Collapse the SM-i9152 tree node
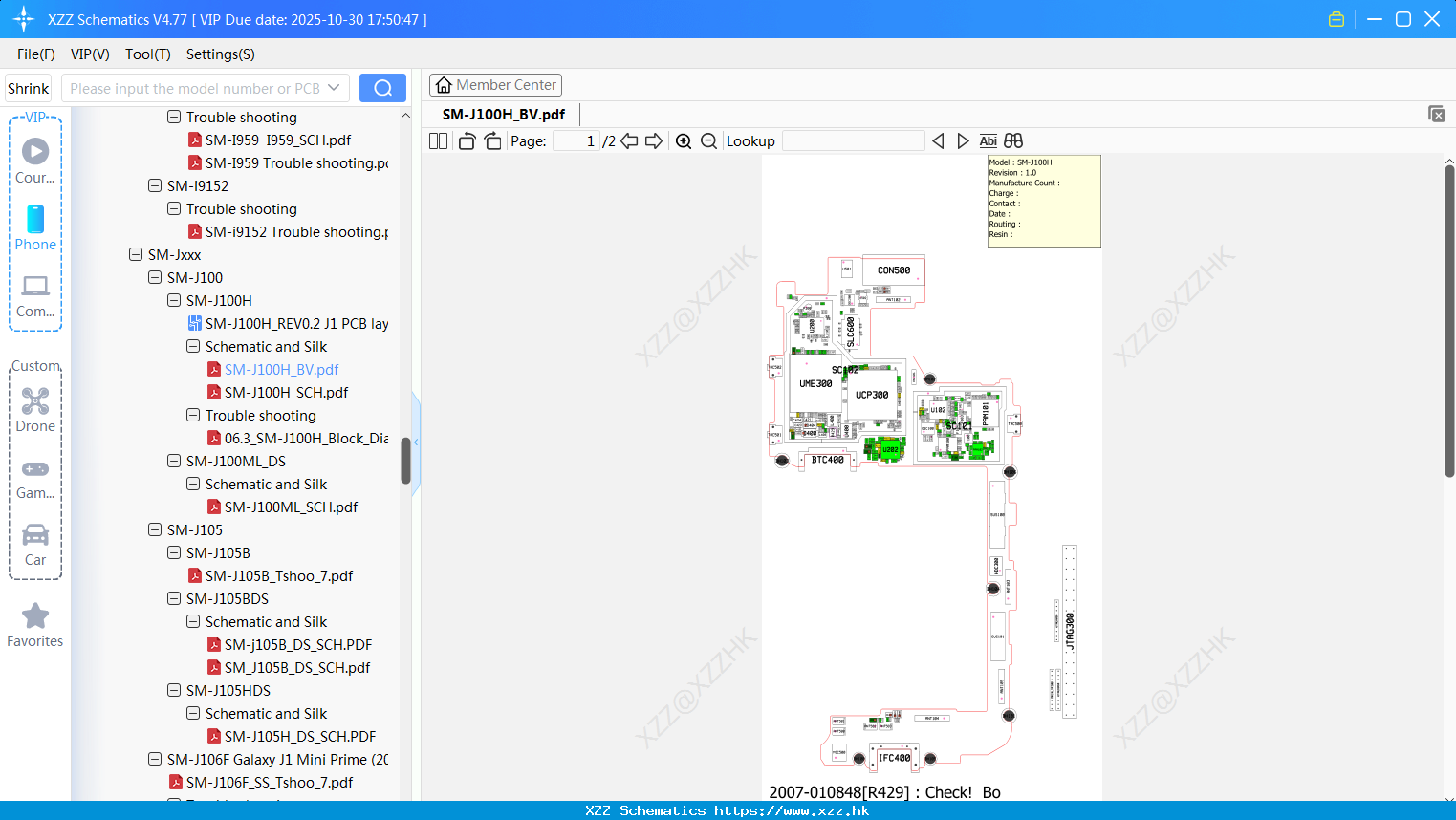 [155, 186]
